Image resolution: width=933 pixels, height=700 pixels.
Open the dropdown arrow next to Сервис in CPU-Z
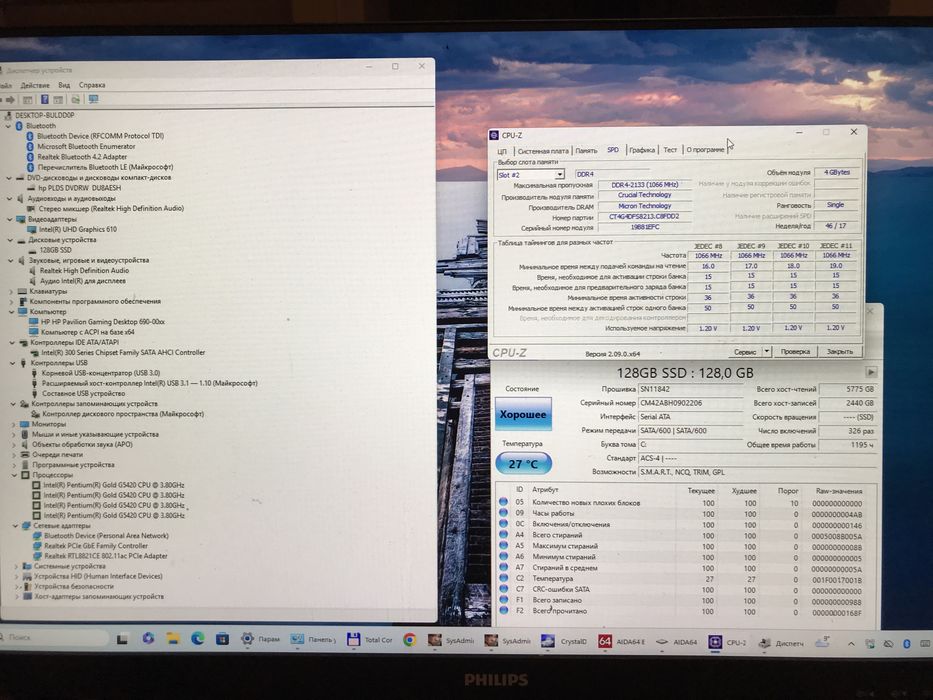(x=766, y=351)
